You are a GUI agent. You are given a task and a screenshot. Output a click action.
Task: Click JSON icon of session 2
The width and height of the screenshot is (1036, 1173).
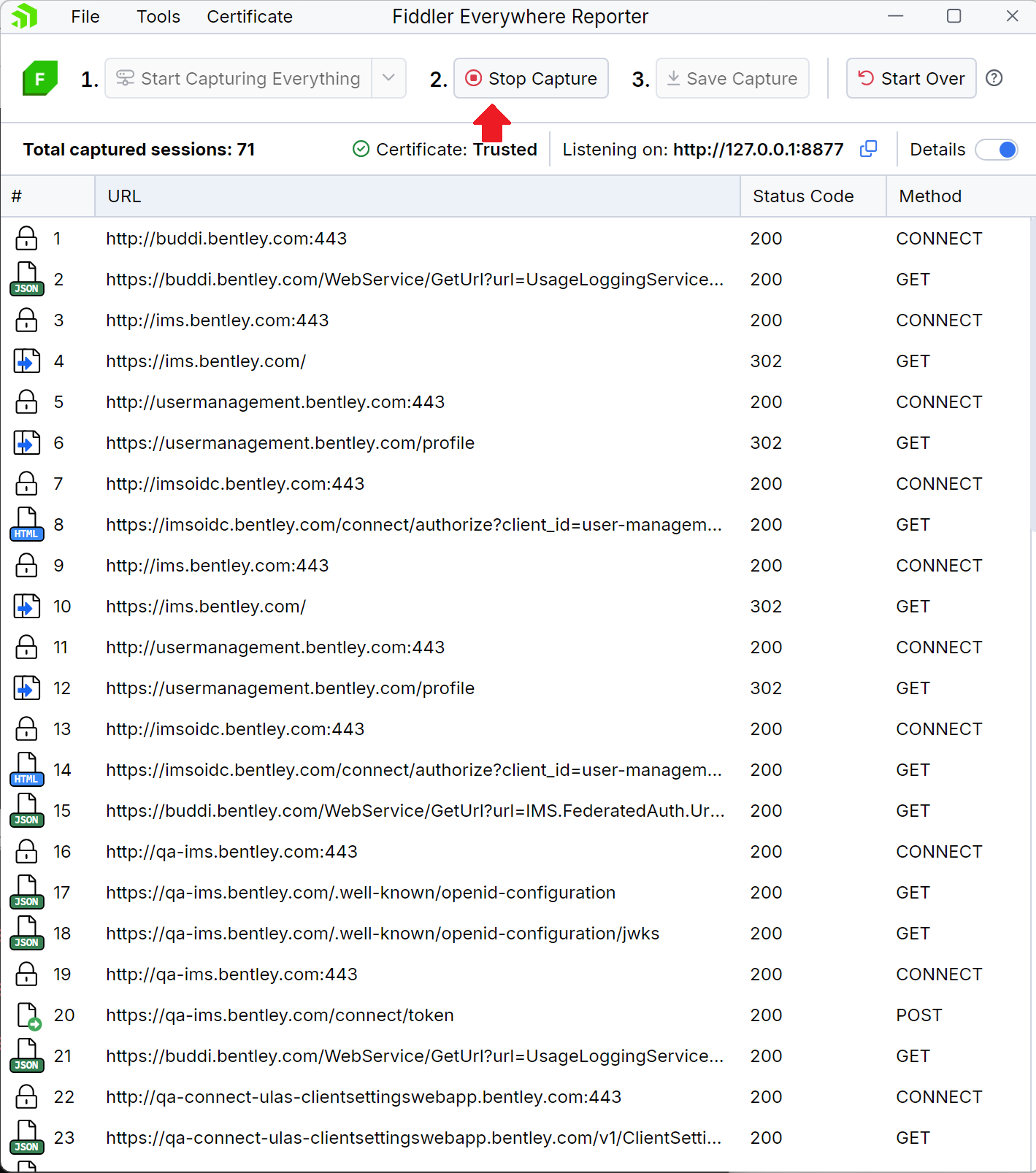coord(27,280)
